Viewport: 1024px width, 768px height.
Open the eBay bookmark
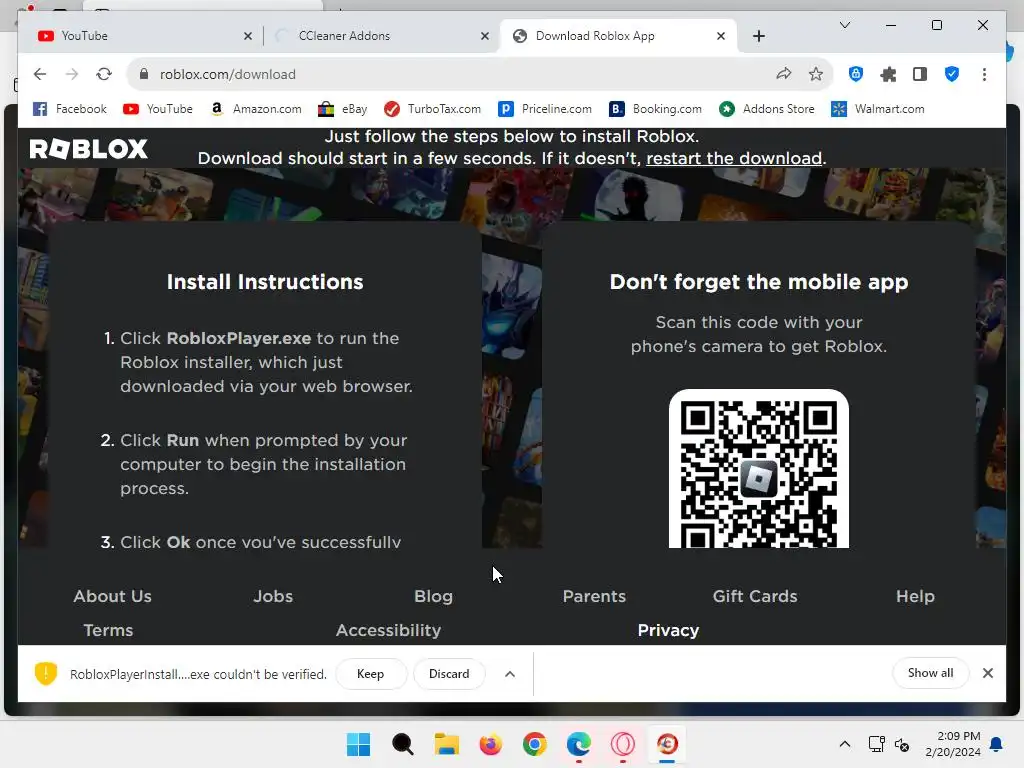[x=343, y=109]
